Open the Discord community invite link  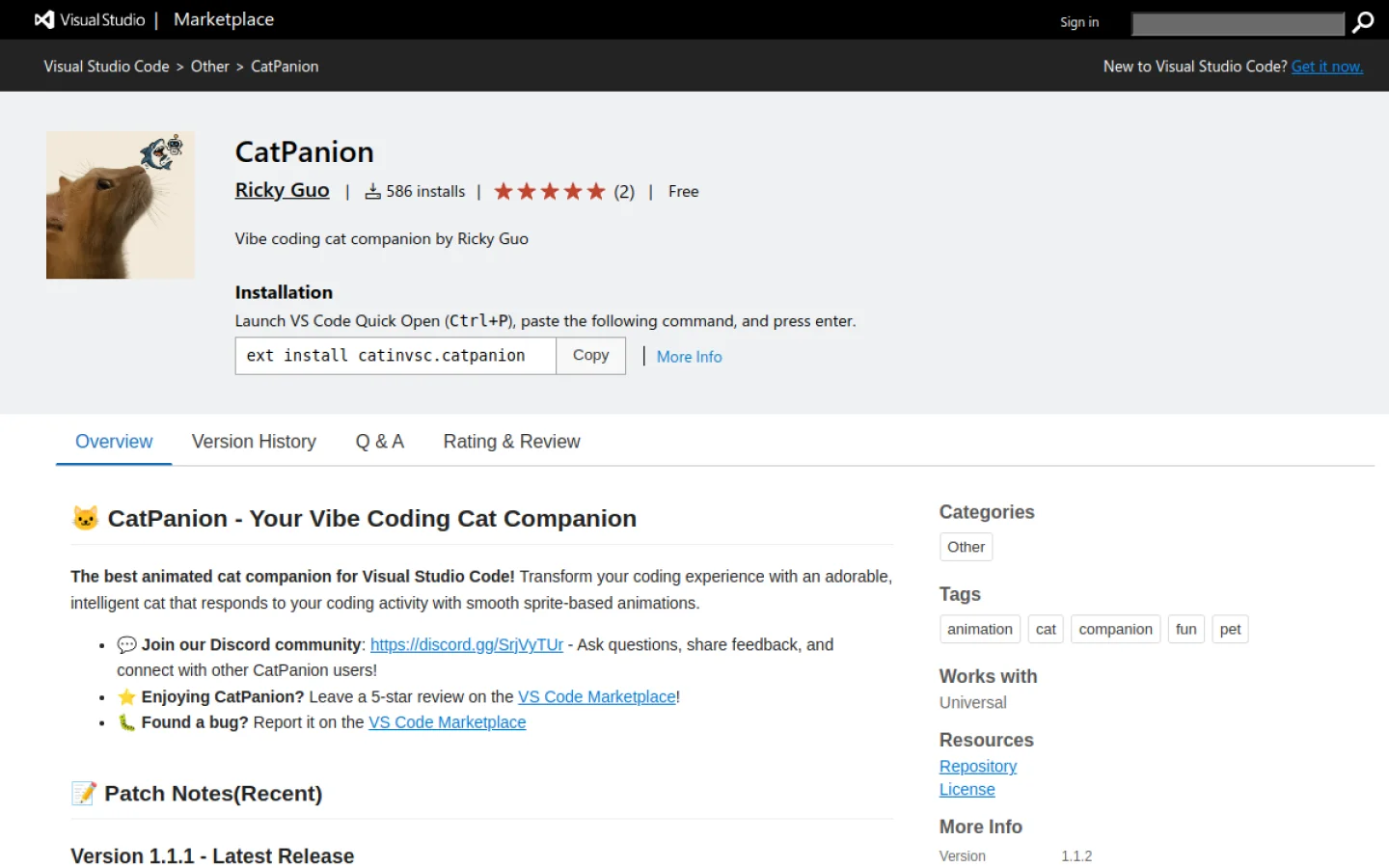tap(467, 645)
